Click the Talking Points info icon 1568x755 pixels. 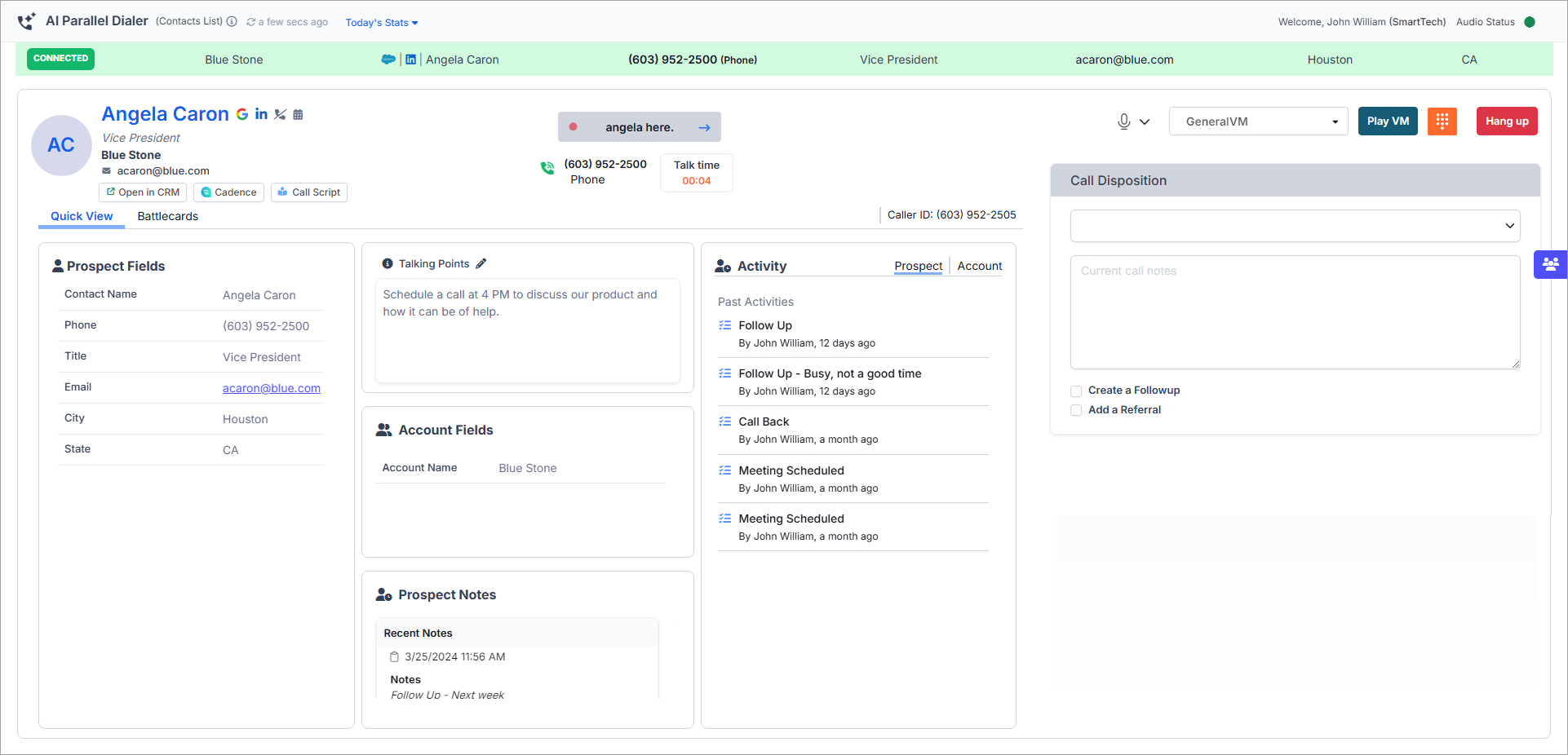click(388, 264)
